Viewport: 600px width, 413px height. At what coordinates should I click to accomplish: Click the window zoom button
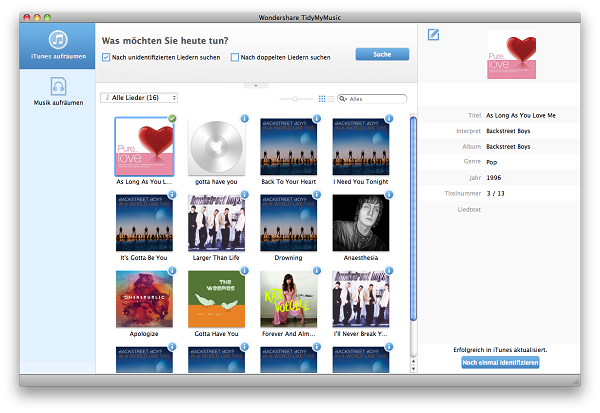tap(47, 17)
